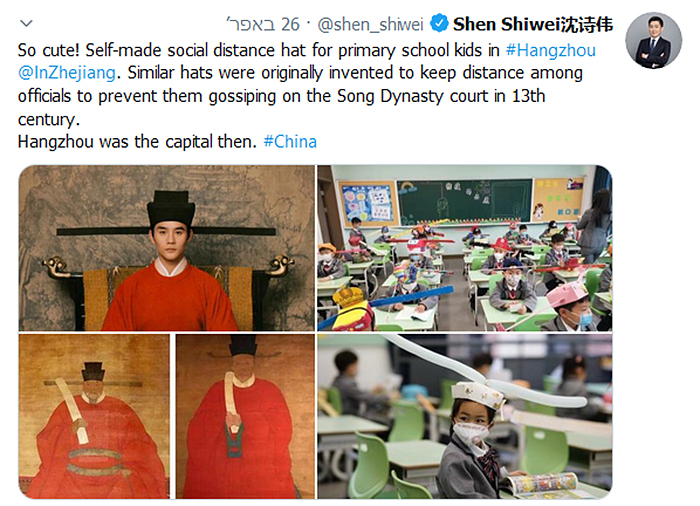The image size is (700, 506).
Task: Click the @shen_shiwei handle
Action: pos(370,25)
